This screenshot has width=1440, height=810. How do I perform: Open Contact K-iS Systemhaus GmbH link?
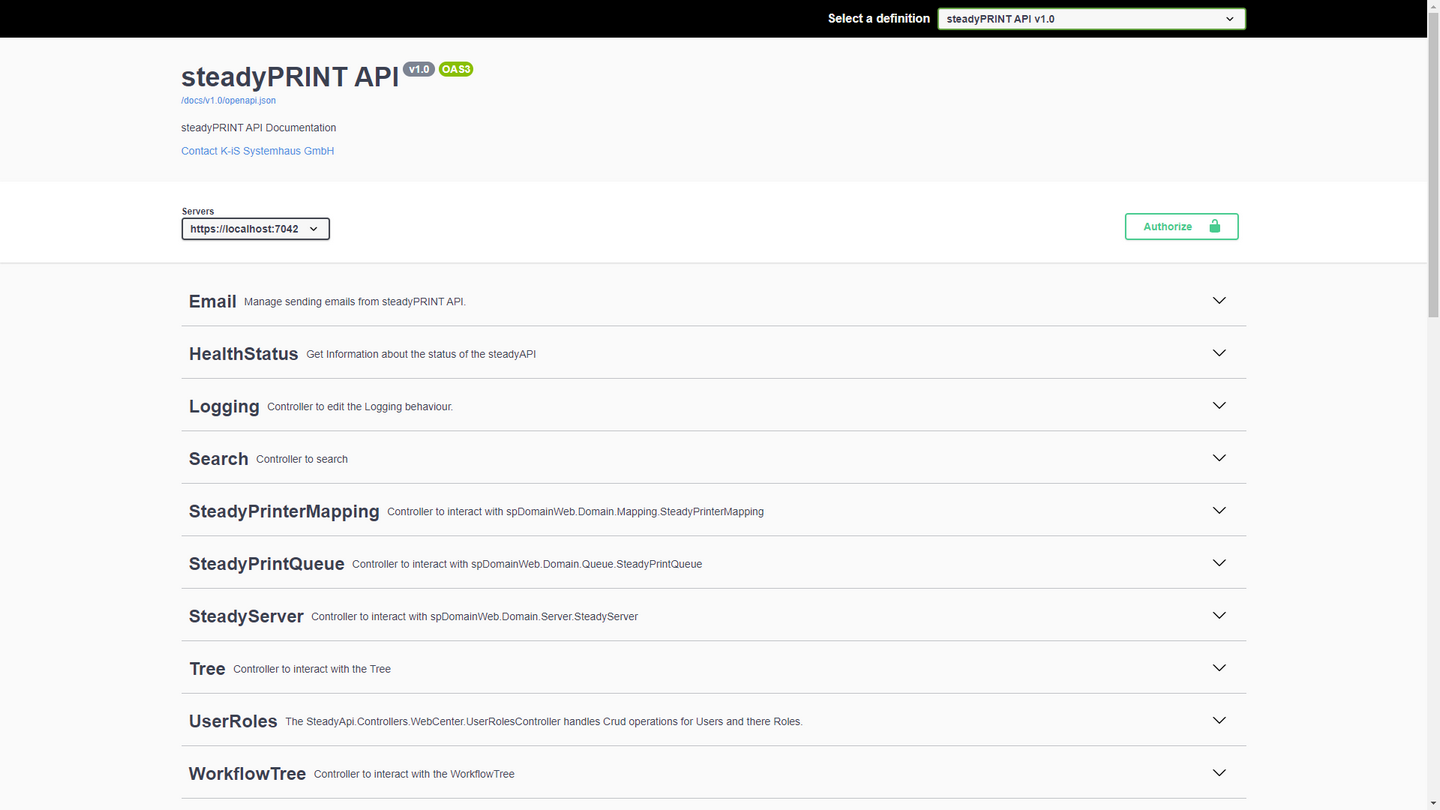click(257, 151)
